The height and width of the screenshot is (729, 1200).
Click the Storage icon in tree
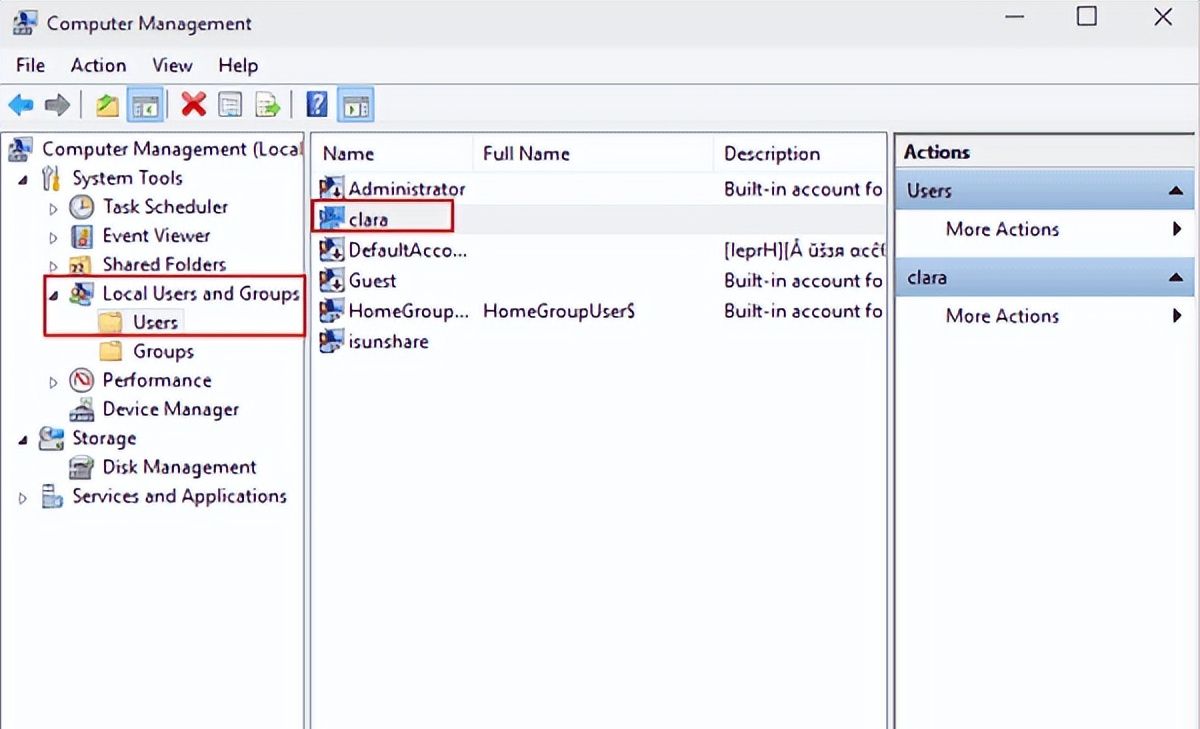pyautogui.click(x=51, y=439)
